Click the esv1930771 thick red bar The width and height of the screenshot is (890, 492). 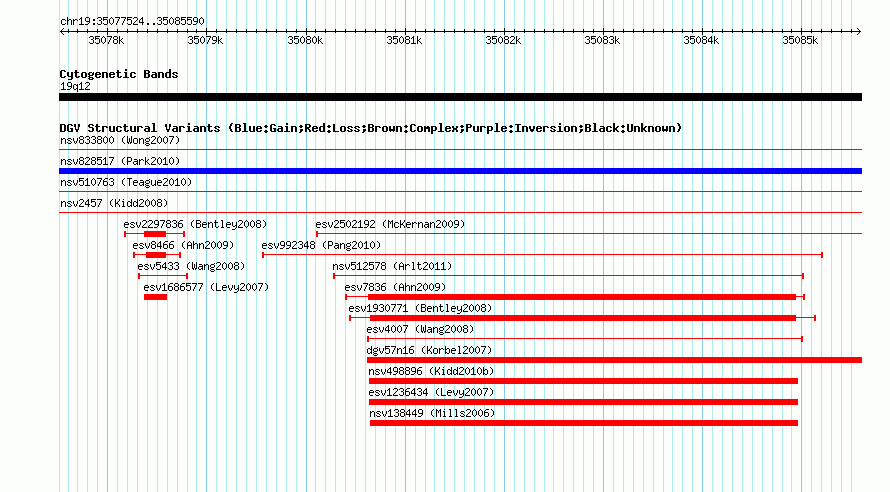pyautogui.click(x=582, y=318)
